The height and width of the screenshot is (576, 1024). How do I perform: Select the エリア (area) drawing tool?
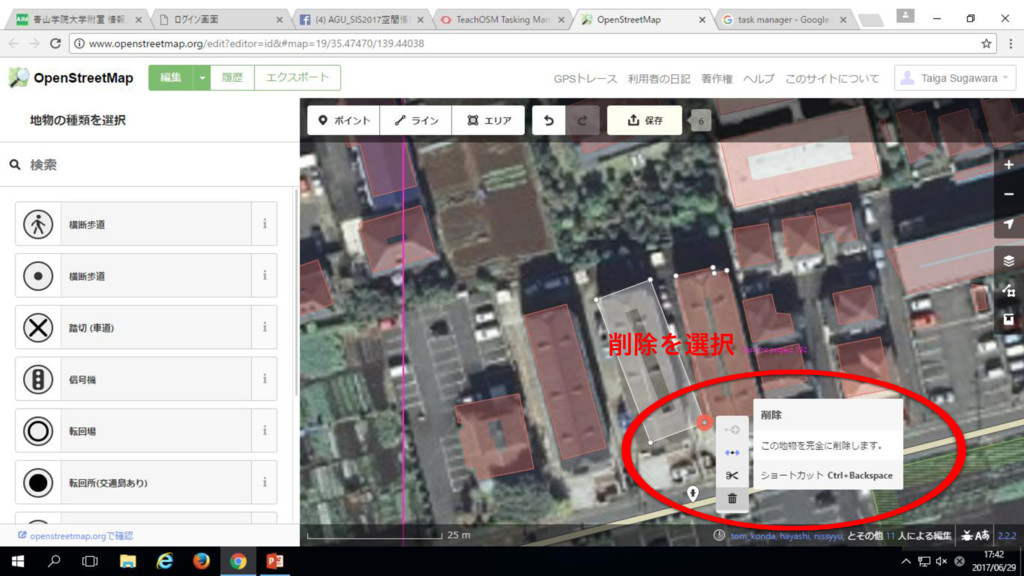489,121
